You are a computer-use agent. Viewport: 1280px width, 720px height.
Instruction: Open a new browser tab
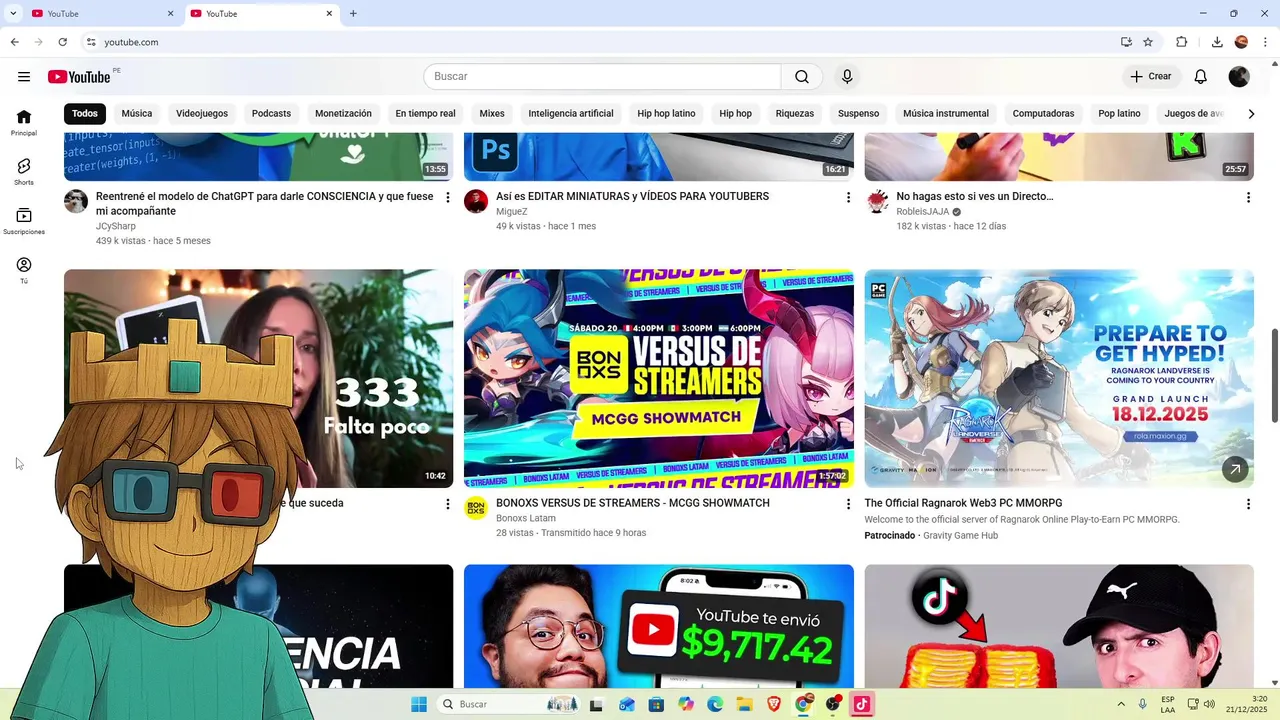(x=353, y=14)
